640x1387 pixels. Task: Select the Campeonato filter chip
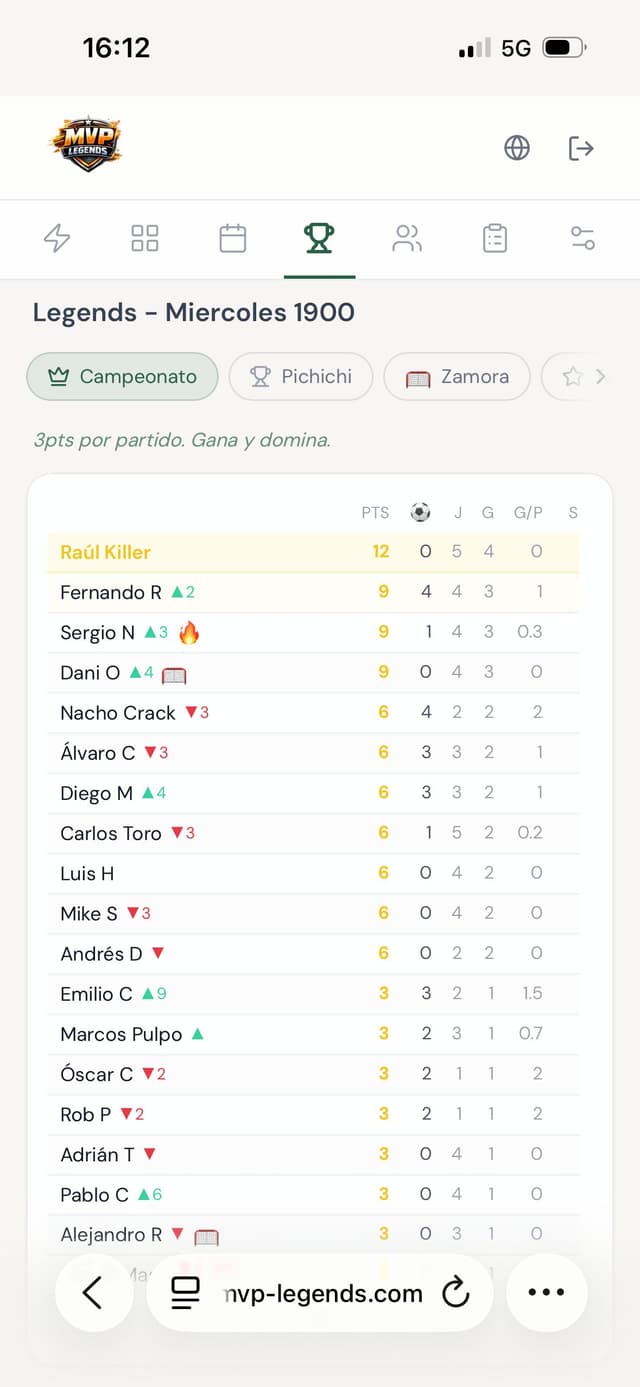pyautogui.click(x=122, y=377)
